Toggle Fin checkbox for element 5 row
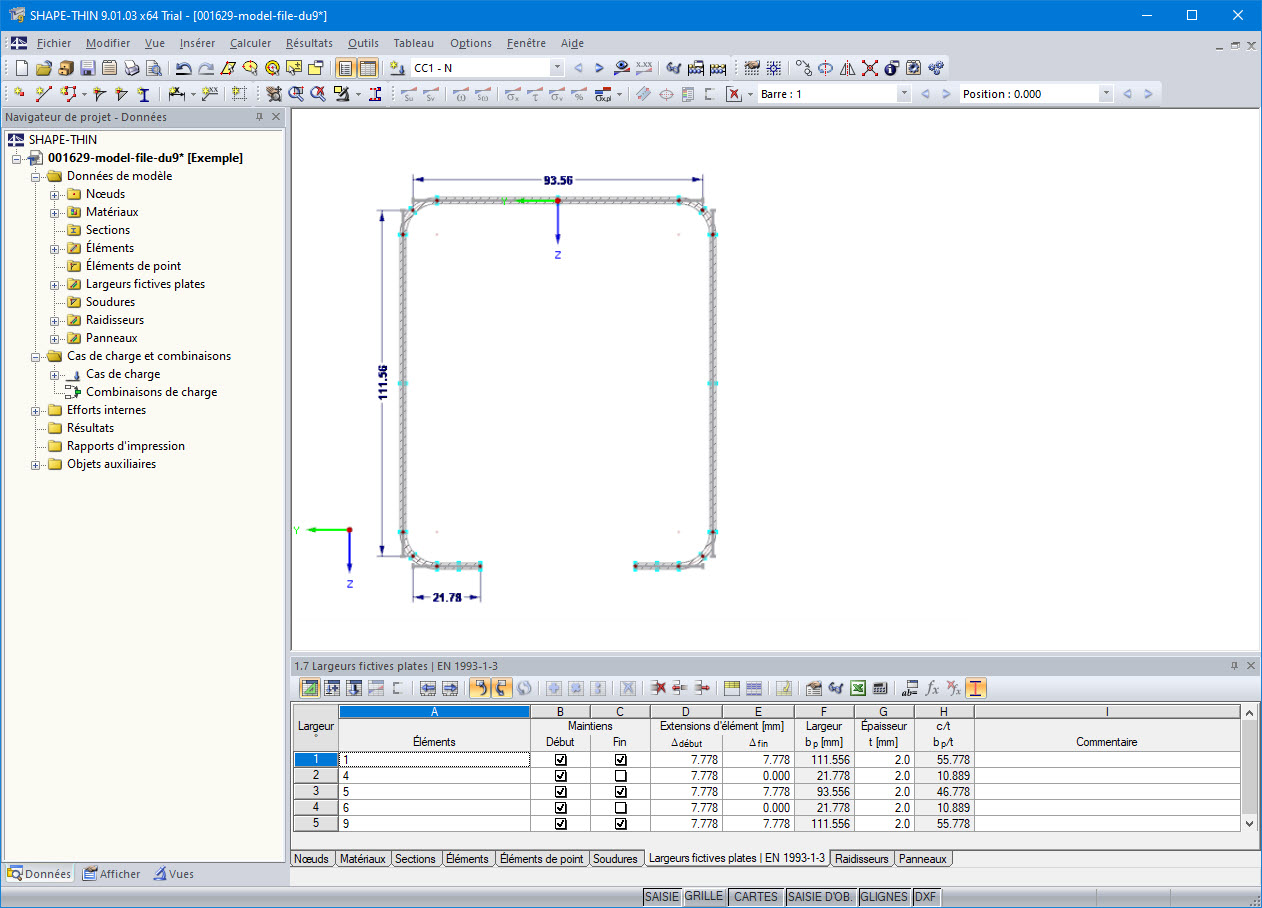1262x908 pixels. coord(620,792)
